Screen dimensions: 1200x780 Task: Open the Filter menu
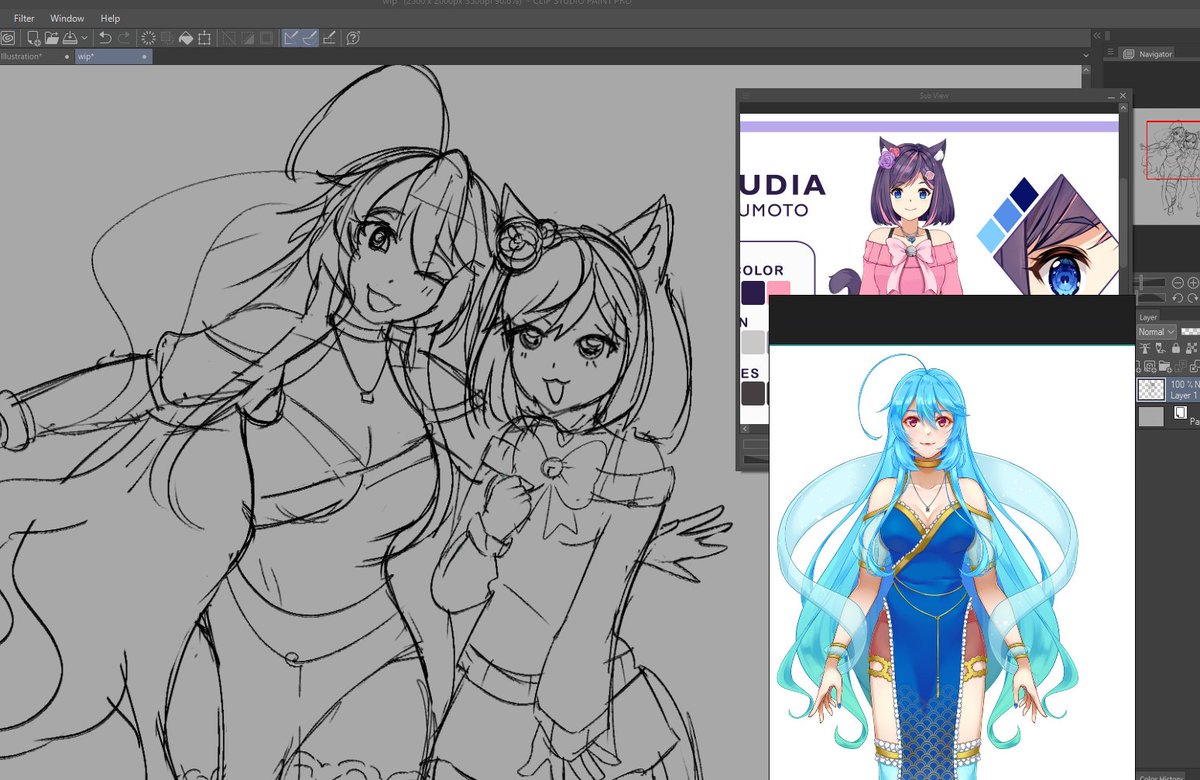(x=24, y=18)
